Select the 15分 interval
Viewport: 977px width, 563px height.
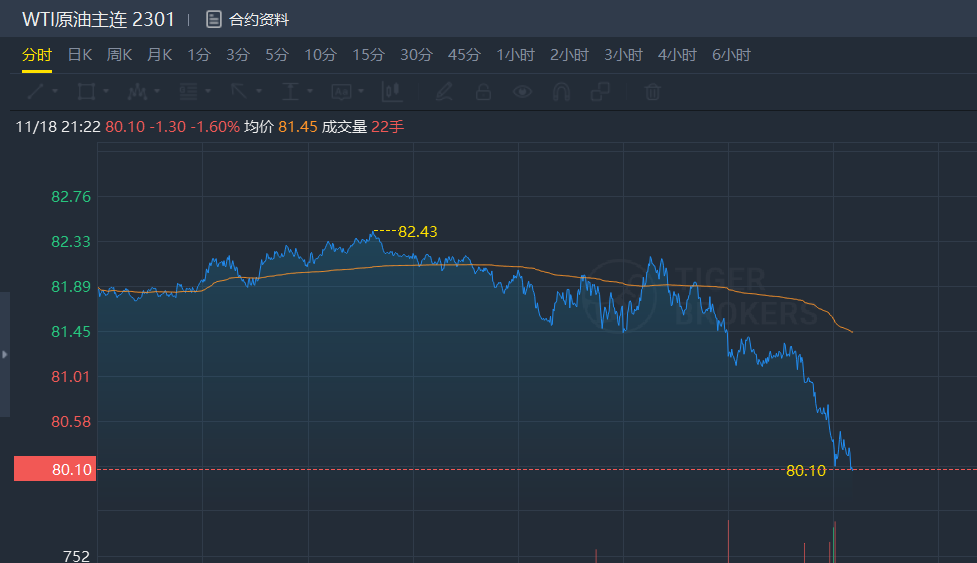(368, 55)
